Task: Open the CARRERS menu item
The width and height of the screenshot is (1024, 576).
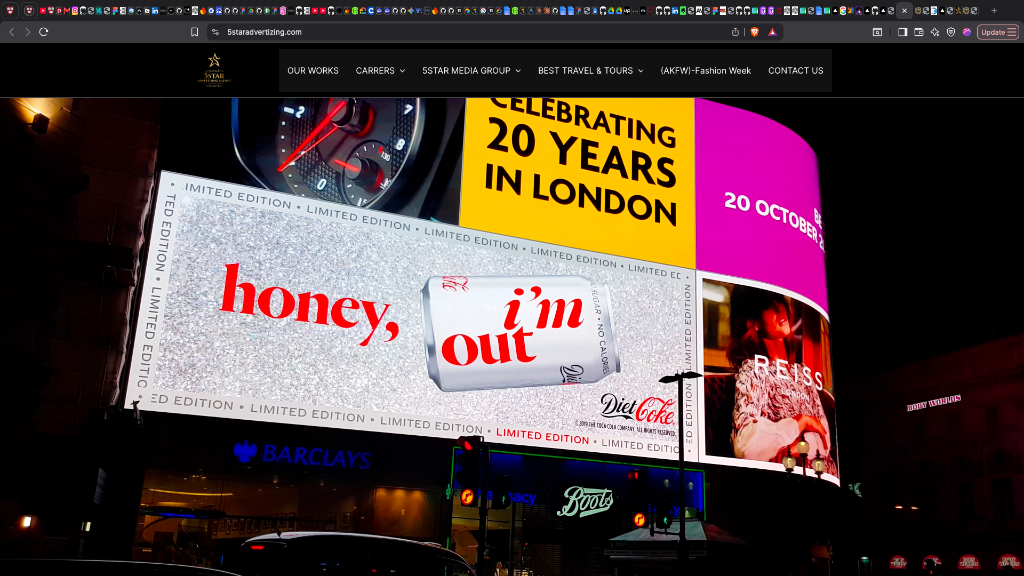Action: 375,71
